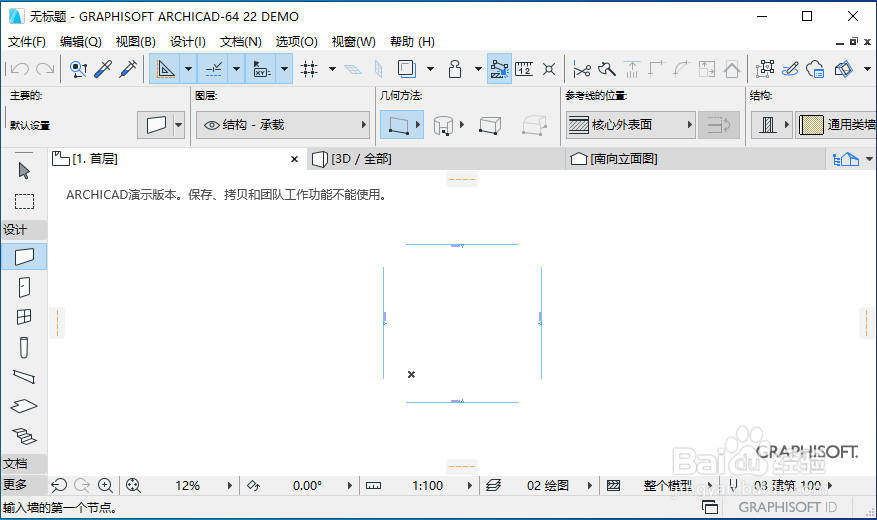Open the tracker dropdown arrow
877x520 pixels.
click(285, 69)
